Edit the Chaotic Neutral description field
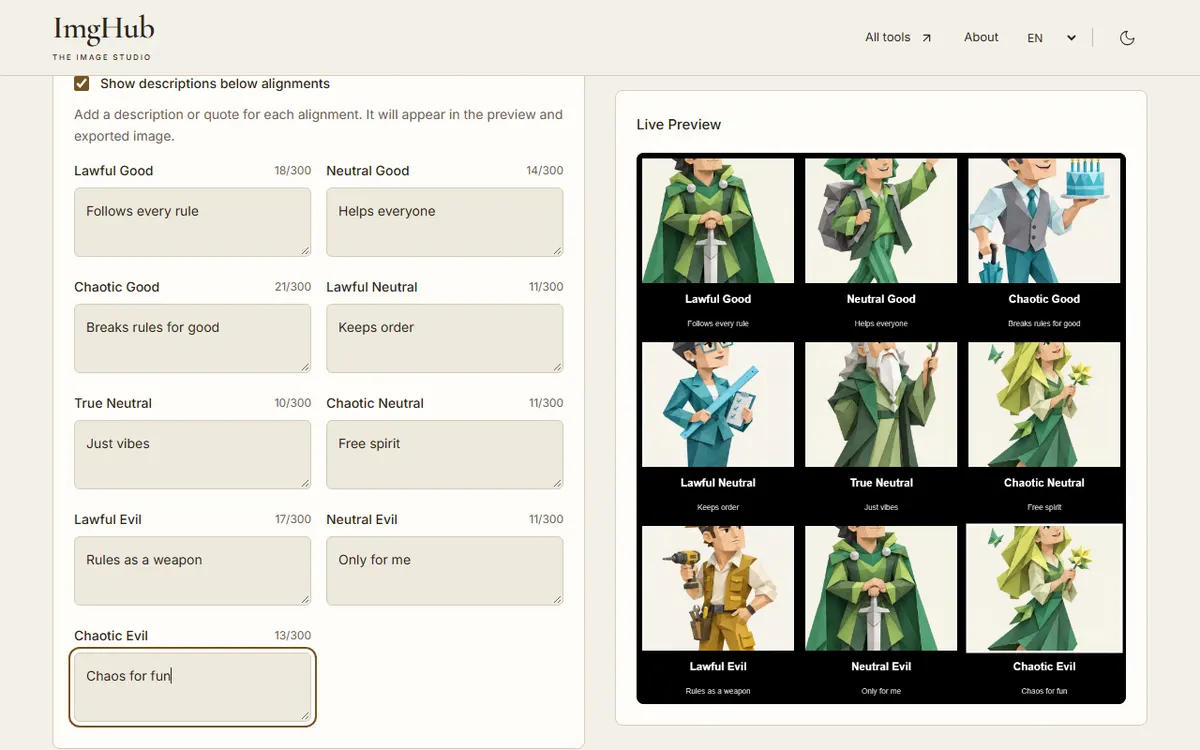Screen dimensions: 1200x750 444,454
